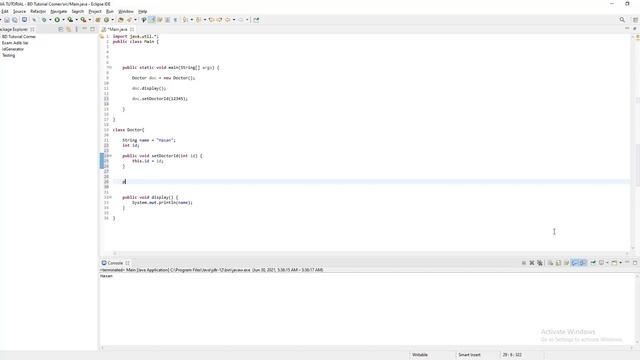Click the Save All toolbar icon
Image resolution: width=640 pixels, height=360 pixels.
tap(15, 20)
